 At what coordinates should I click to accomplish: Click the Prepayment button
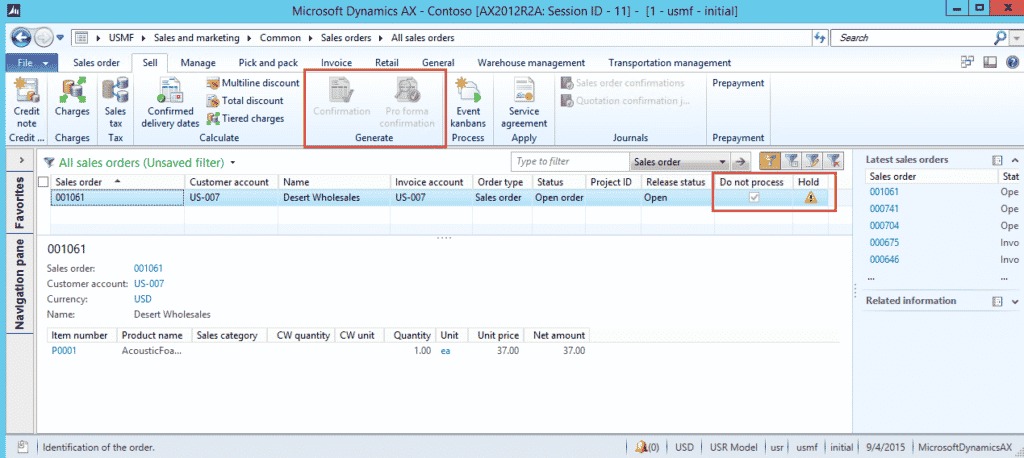coord(738,83)
